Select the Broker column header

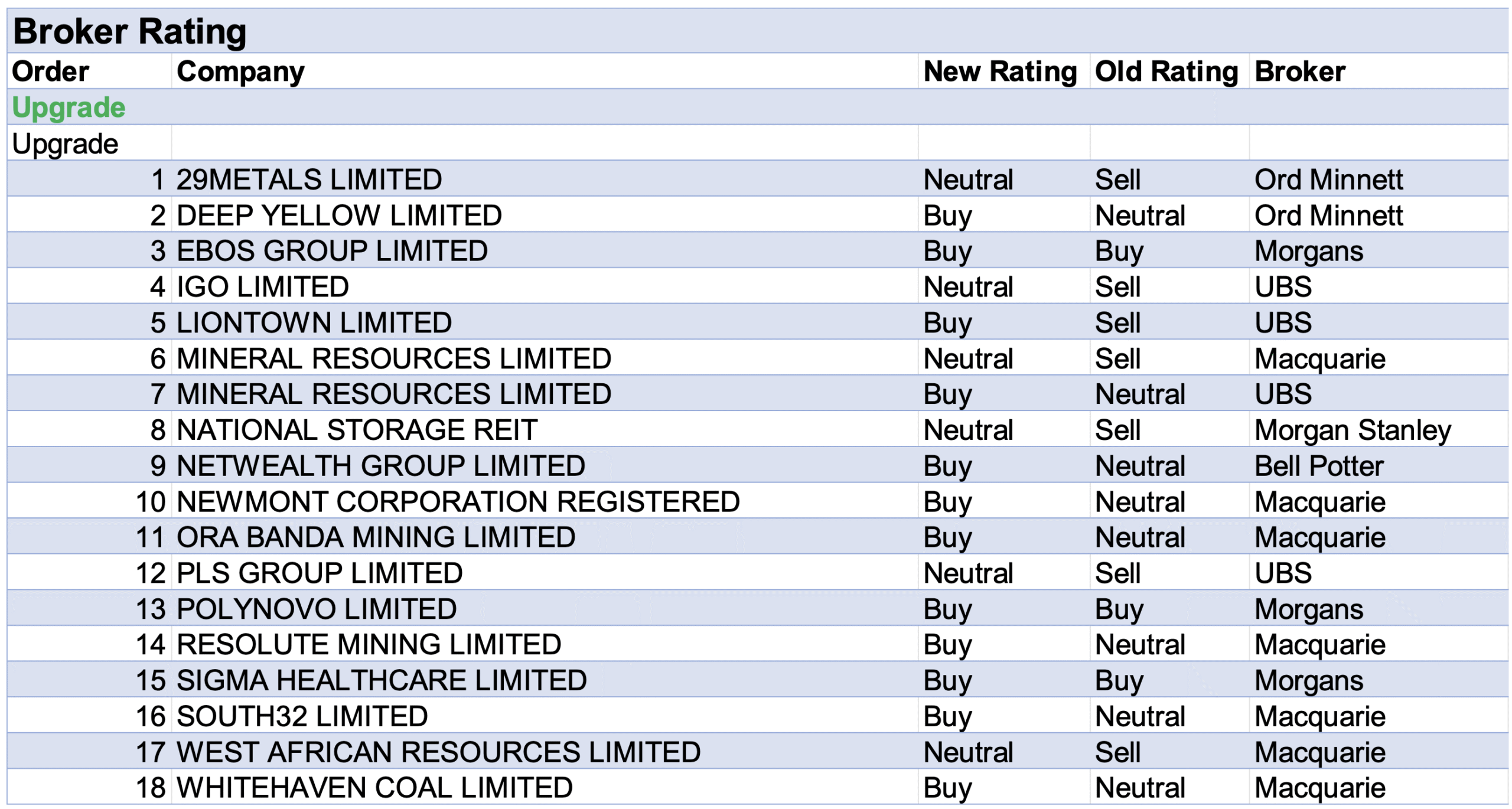pyautogui.click(x=1299, y=71)
